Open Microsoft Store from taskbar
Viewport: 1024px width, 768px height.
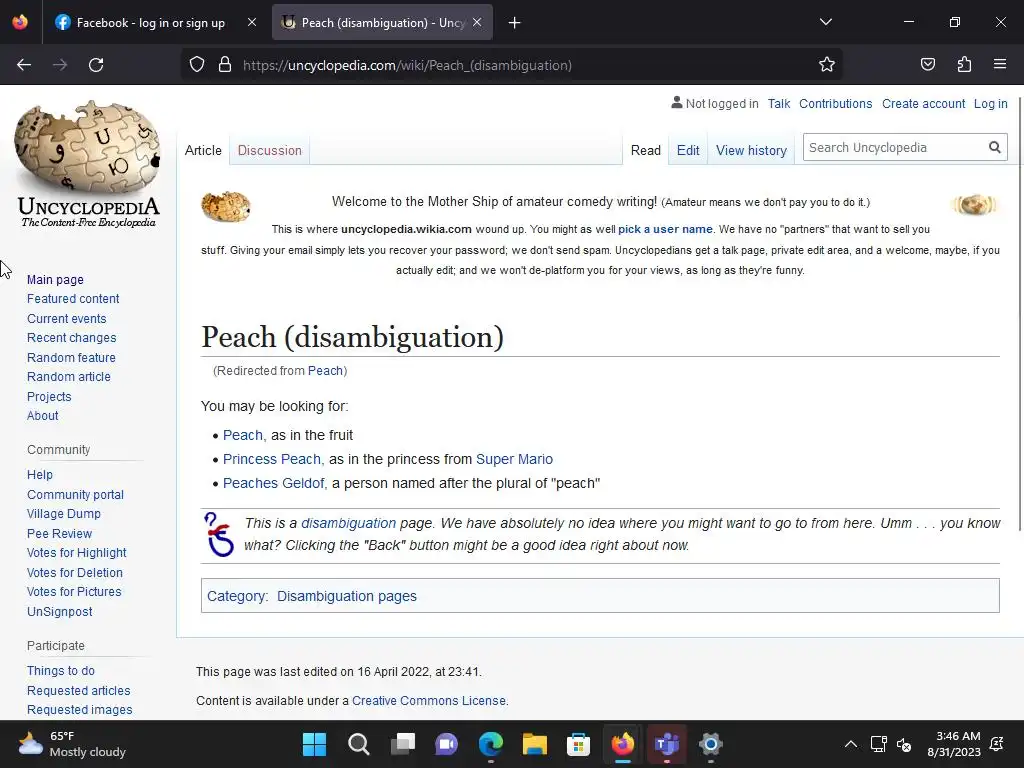click(578, 744)
